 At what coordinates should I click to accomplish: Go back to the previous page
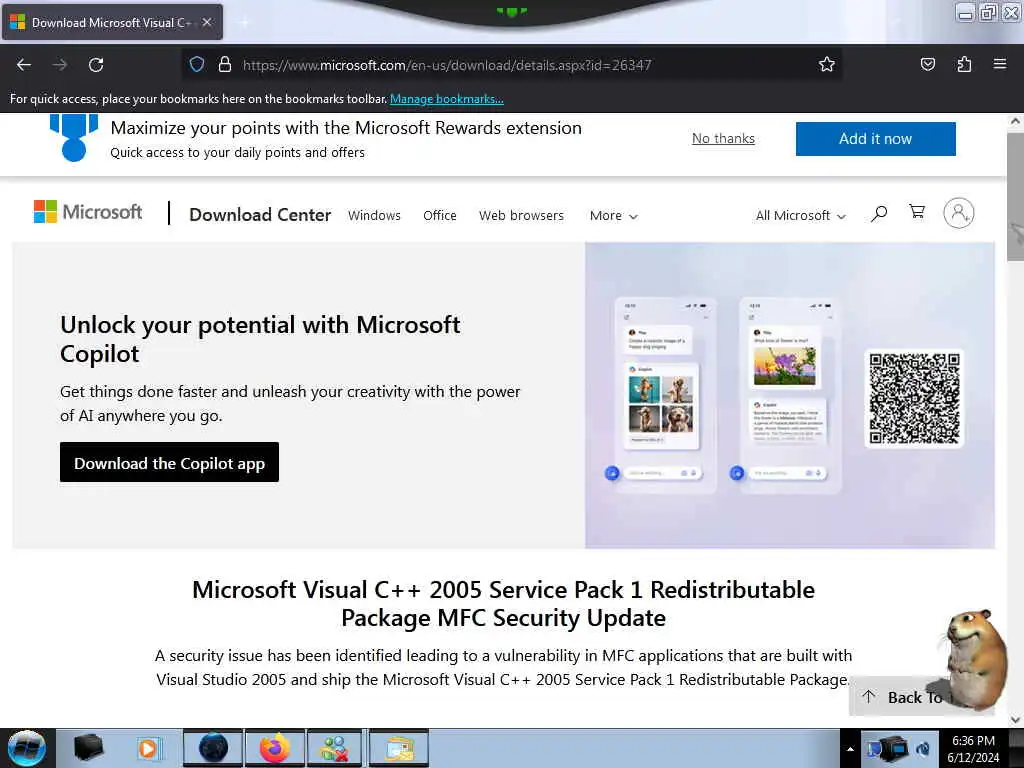[24, 65]
